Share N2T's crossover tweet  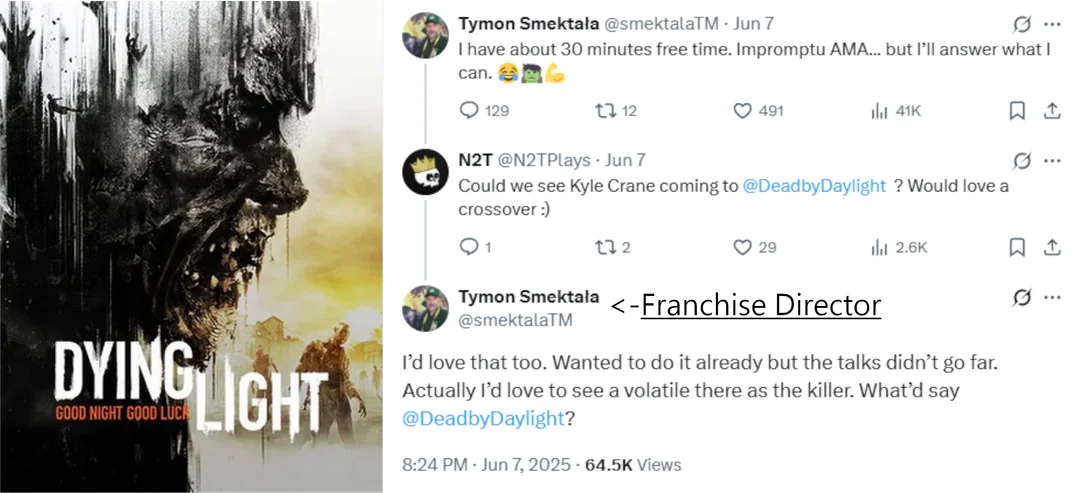coord(1052,247)
